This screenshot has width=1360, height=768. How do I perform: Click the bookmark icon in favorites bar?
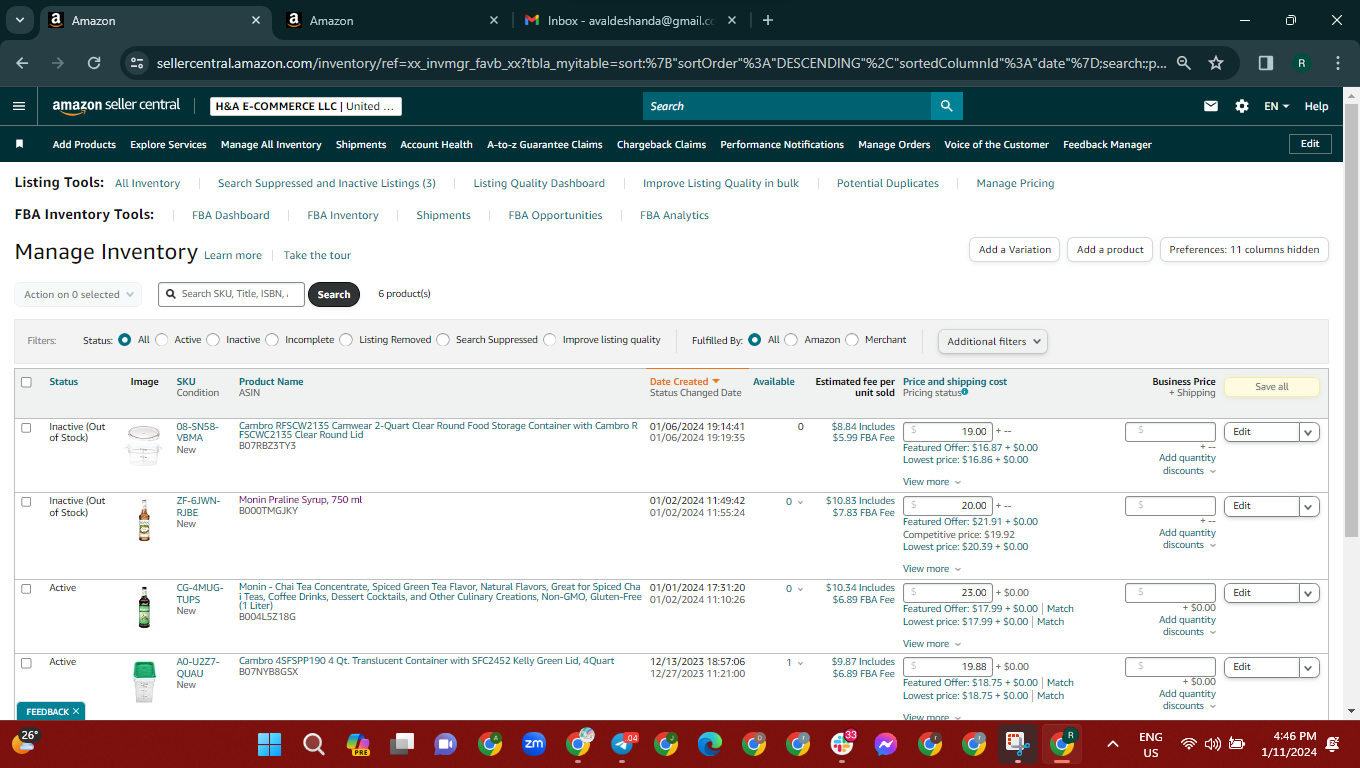pyautogui.click(x=19, y=144)
